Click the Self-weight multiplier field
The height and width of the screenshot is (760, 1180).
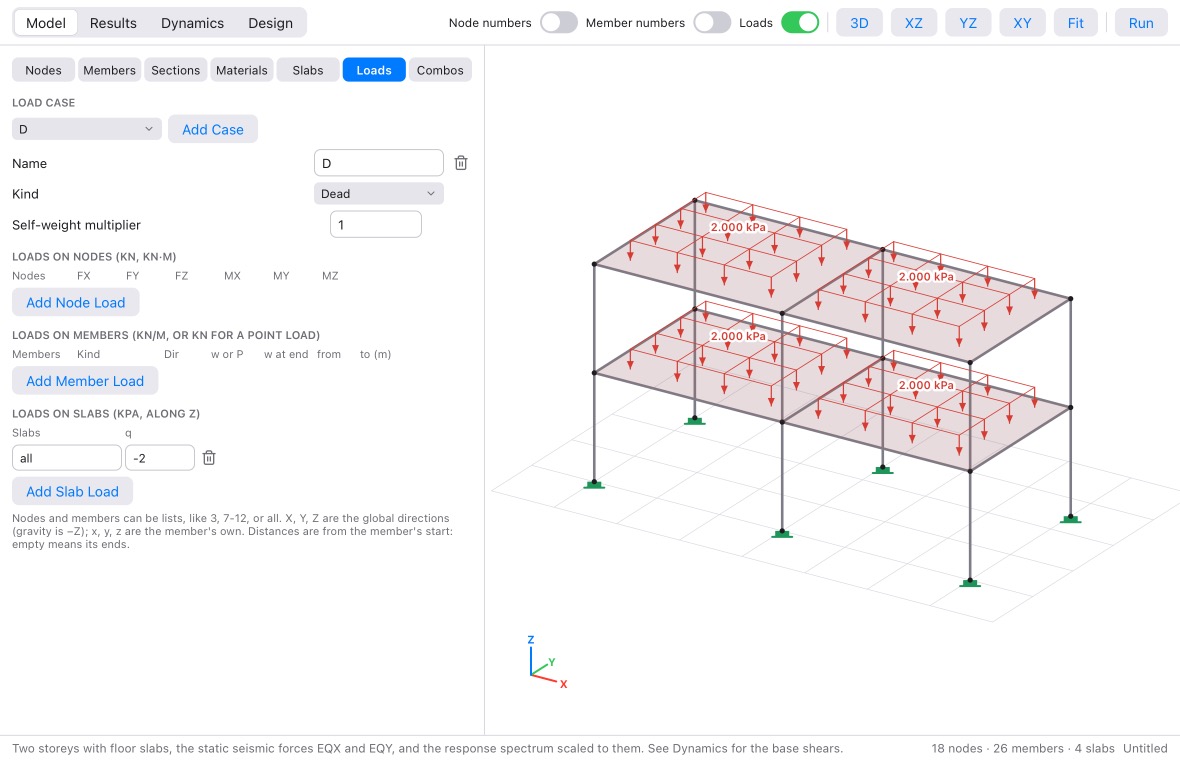click(376, 224)
